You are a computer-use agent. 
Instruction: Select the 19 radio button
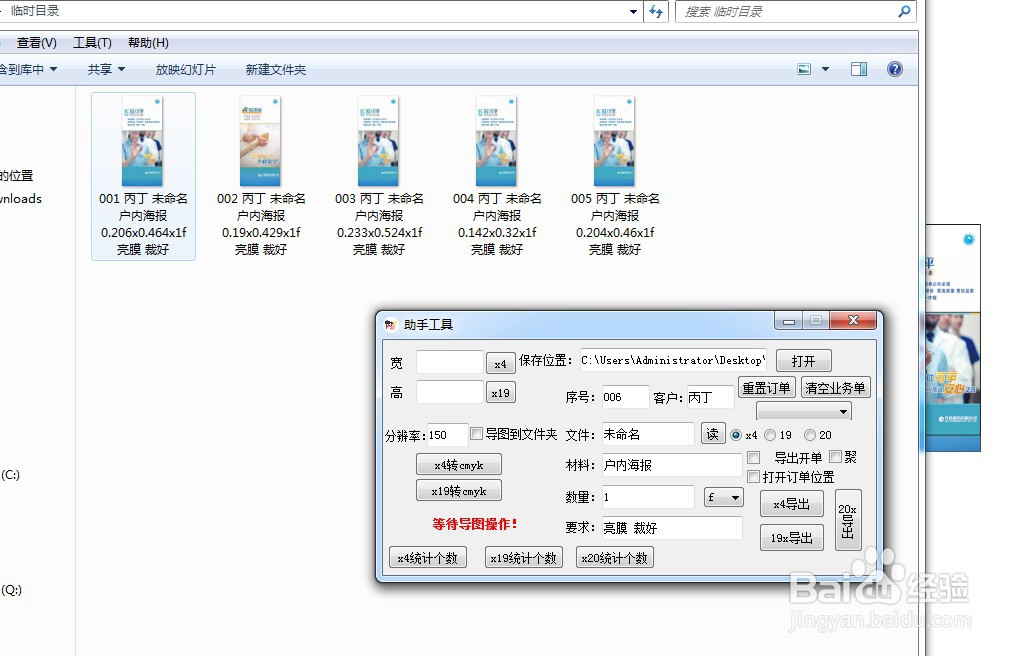coord(770,435)
